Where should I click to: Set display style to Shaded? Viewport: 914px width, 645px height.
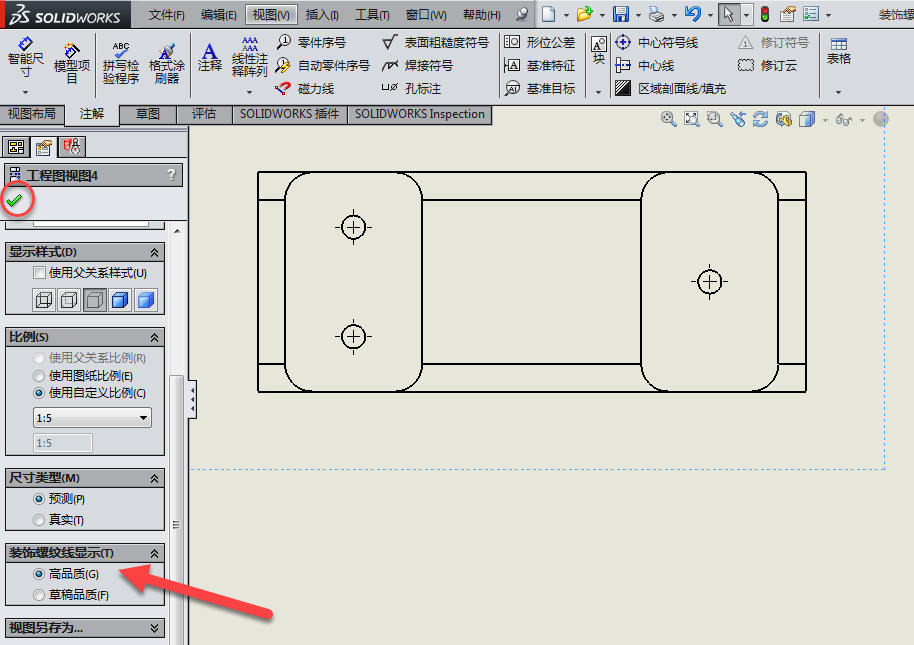point(146,300)
